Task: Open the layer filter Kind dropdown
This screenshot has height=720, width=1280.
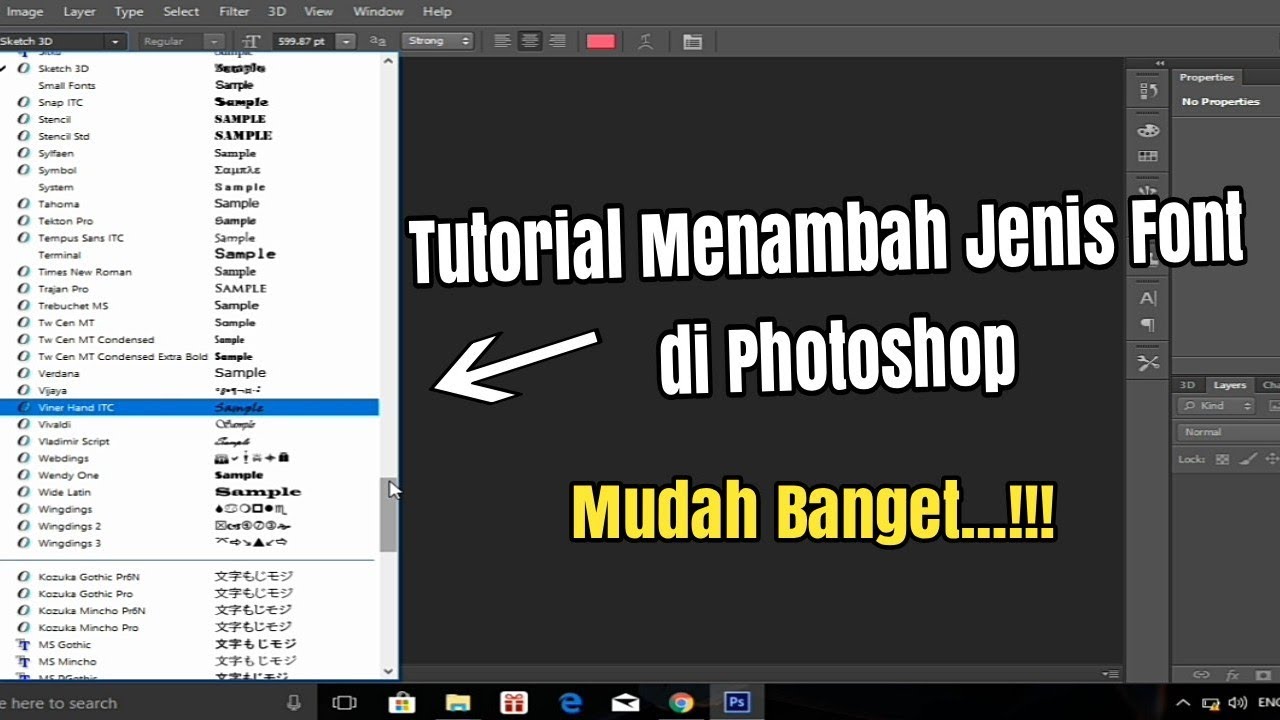Action: pyautogui.click(x=1216, y=406)
